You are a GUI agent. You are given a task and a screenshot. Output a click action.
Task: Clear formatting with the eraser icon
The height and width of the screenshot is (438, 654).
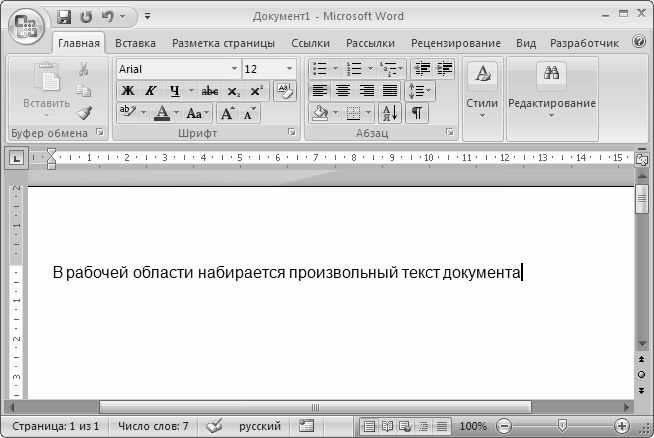(x=284, y=91)
